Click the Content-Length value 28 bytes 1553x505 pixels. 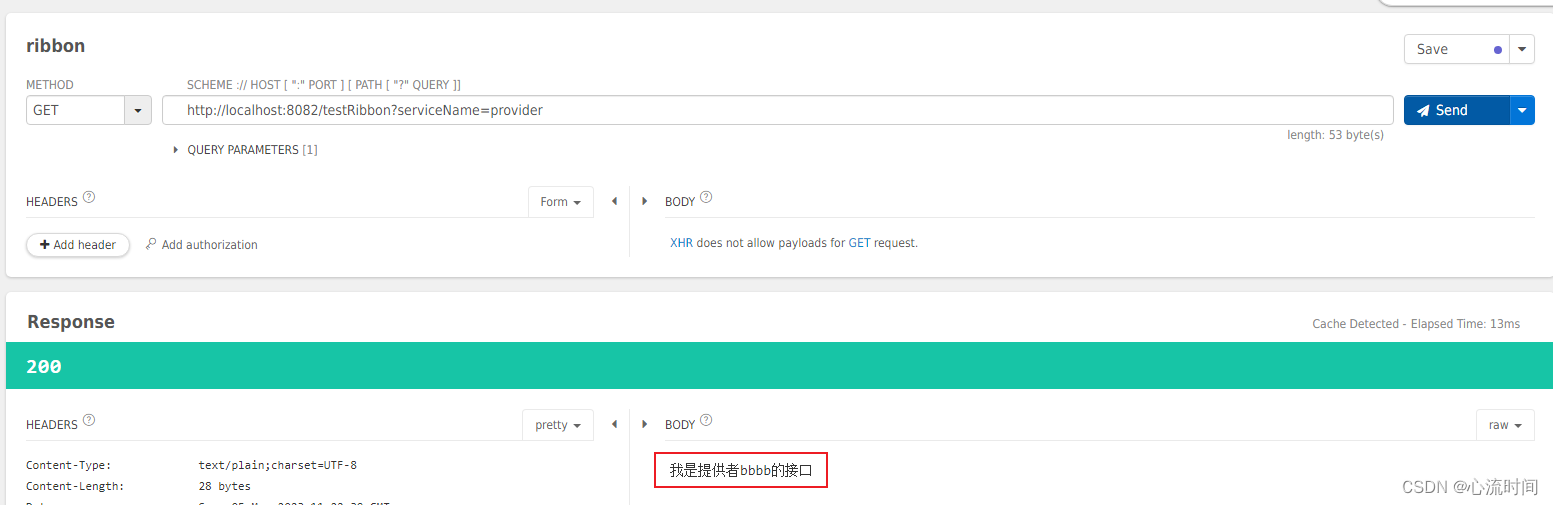(225, 486)
